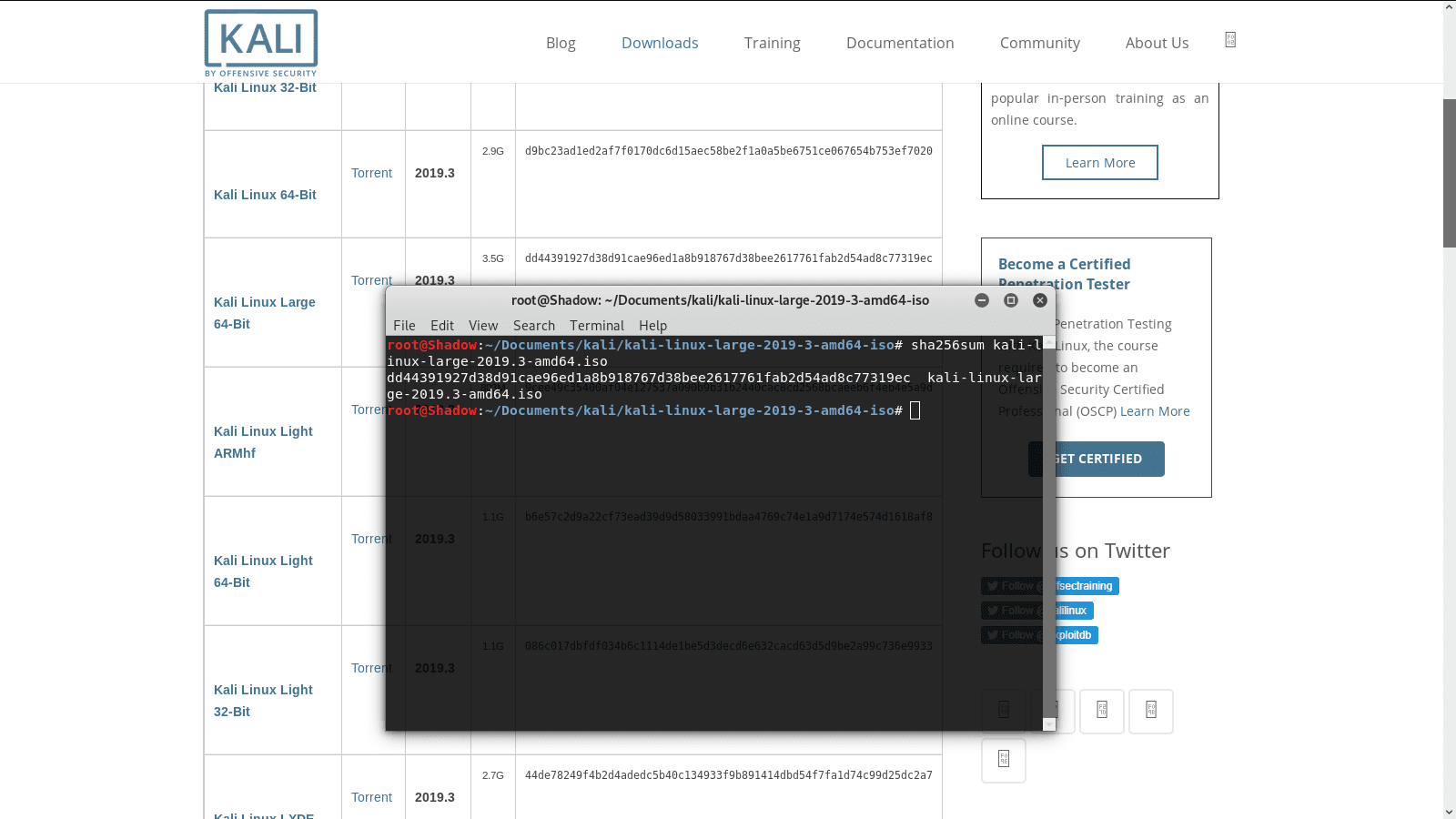Click Torrent in the 2.7G row
1456x819 pixels.
click(x=371, y=797)
